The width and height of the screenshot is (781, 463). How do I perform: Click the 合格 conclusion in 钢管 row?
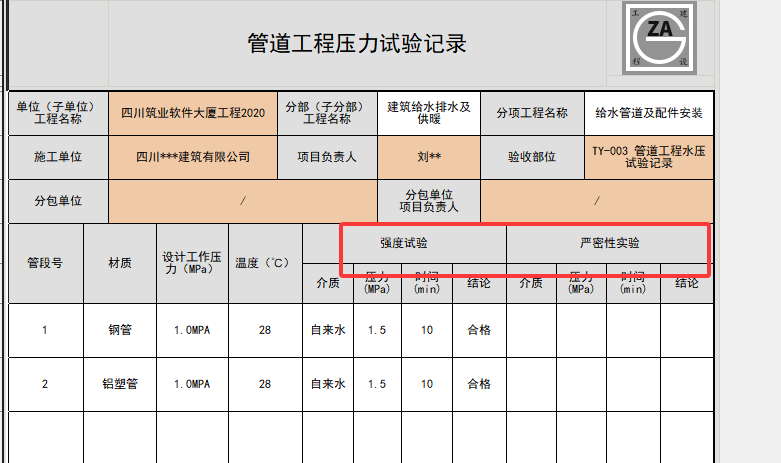[x=479, y=330]
